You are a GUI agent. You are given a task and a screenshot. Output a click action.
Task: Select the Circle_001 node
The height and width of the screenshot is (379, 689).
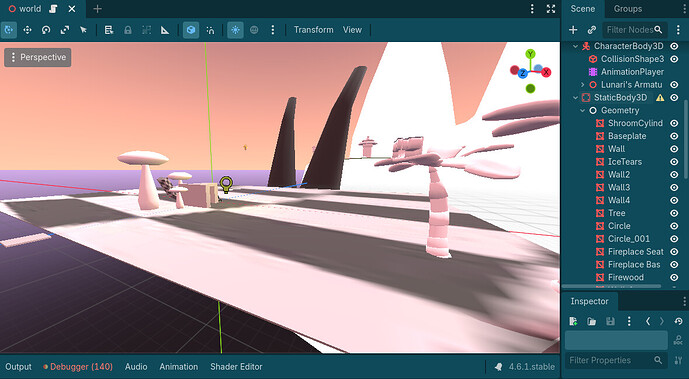tap(628, 239)
